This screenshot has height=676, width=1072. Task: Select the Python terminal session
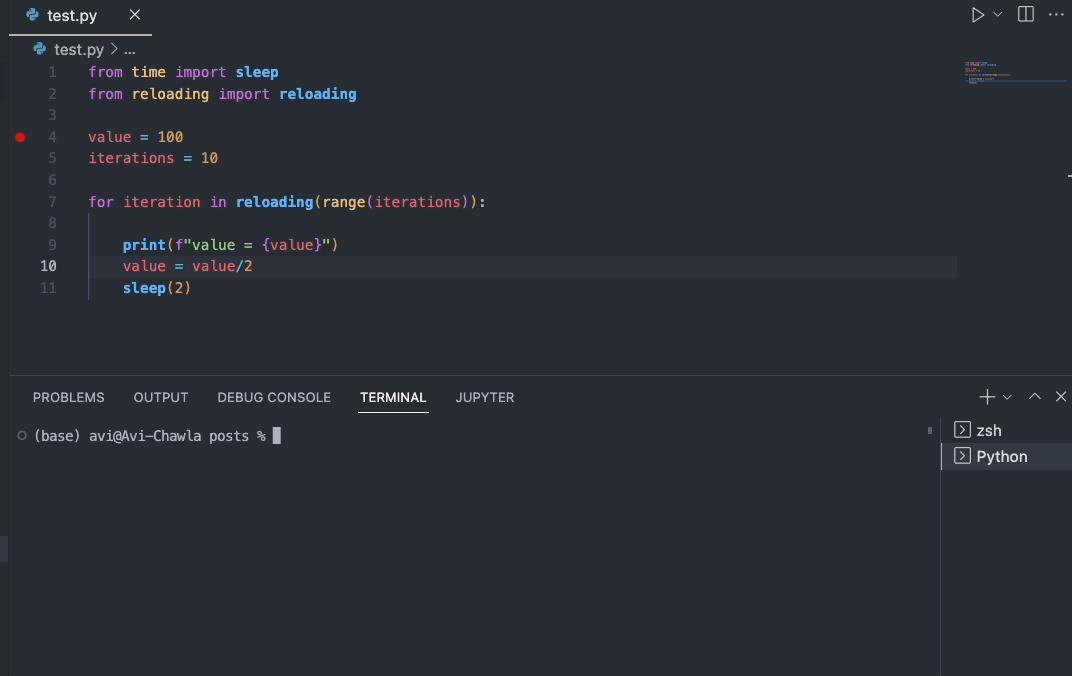pos(1001,456)
